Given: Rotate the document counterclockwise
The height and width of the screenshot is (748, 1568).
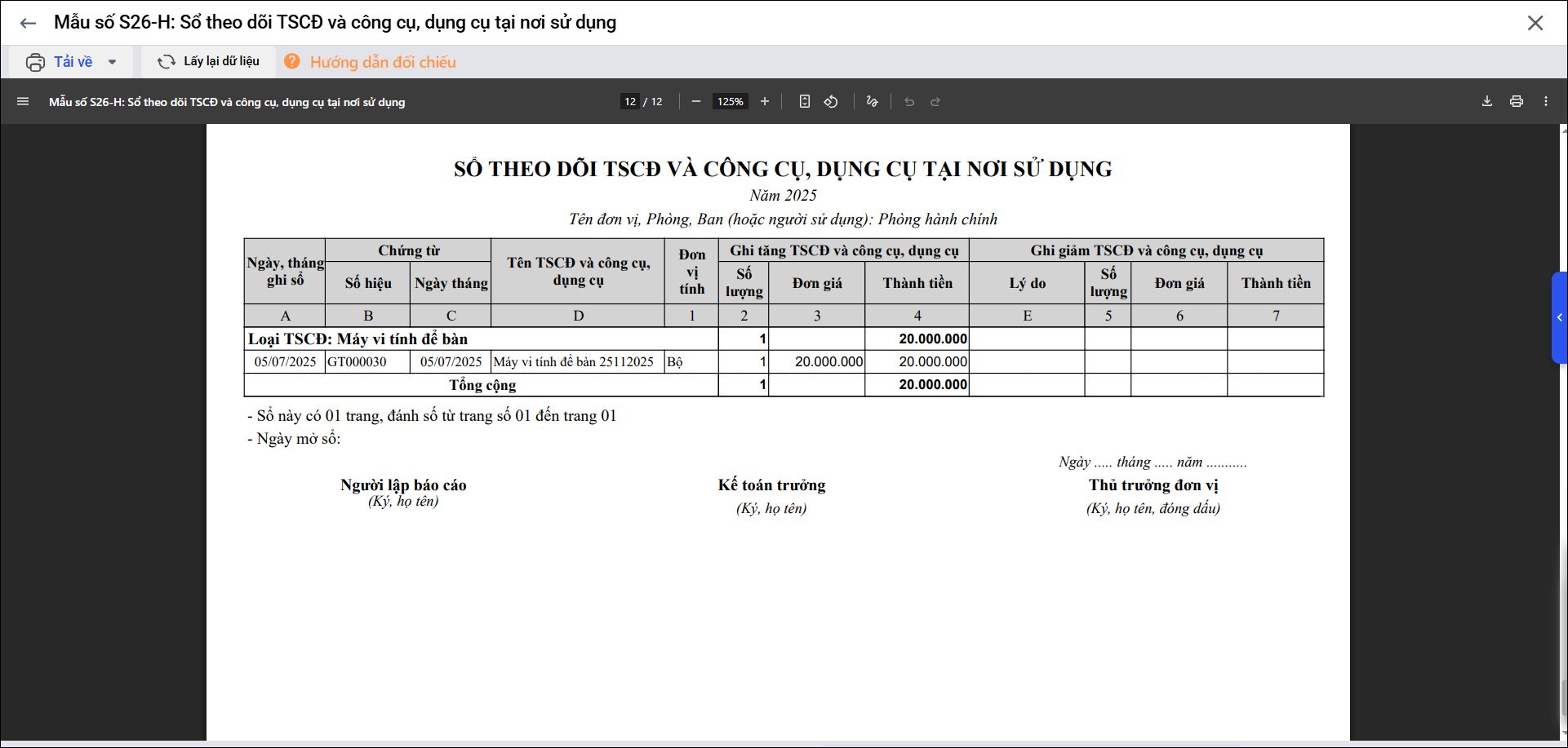Looking at the screenshot, I should (831, 102).
